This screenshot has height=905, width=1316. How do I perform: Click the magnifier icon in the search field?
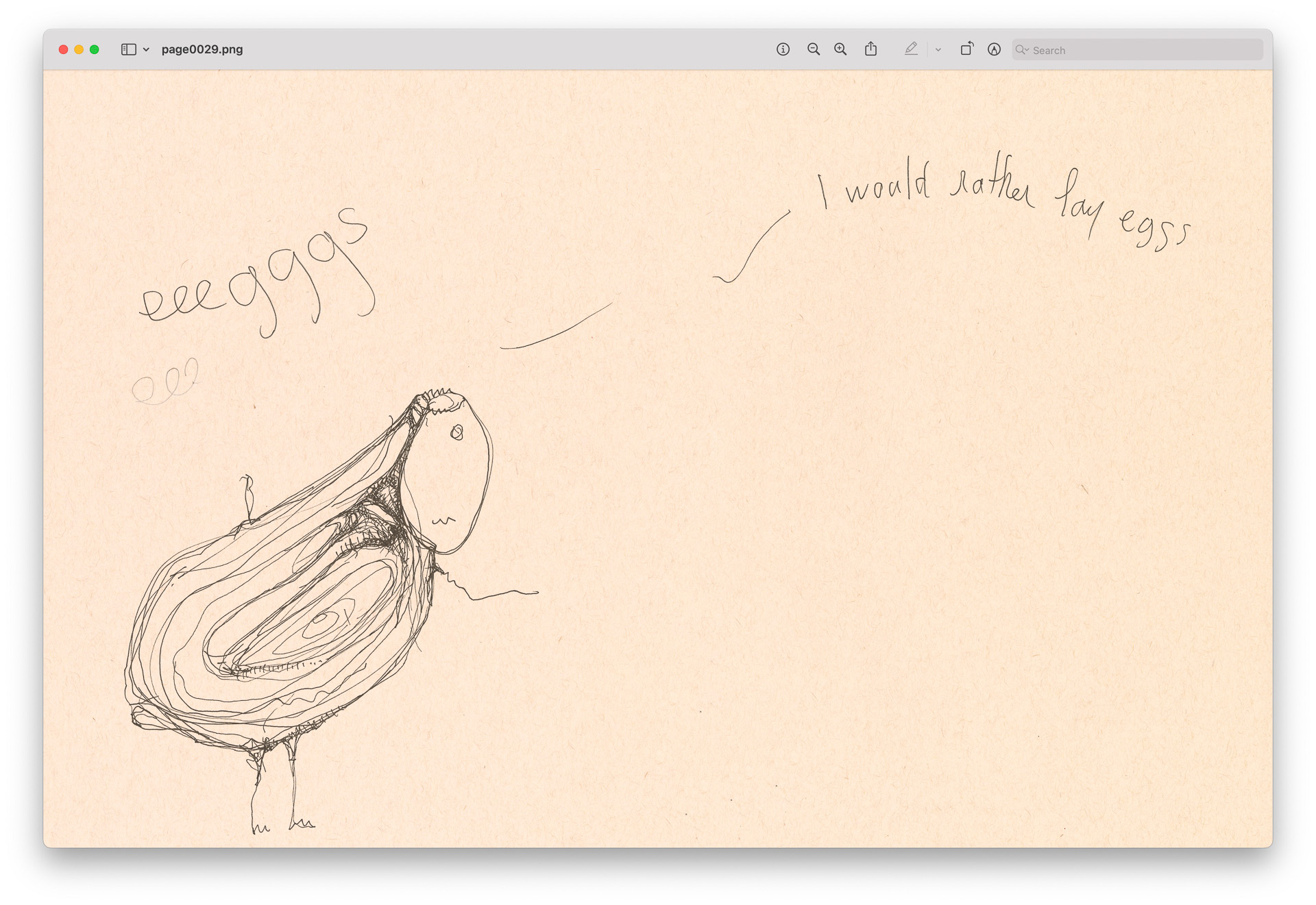point(1023,49)
